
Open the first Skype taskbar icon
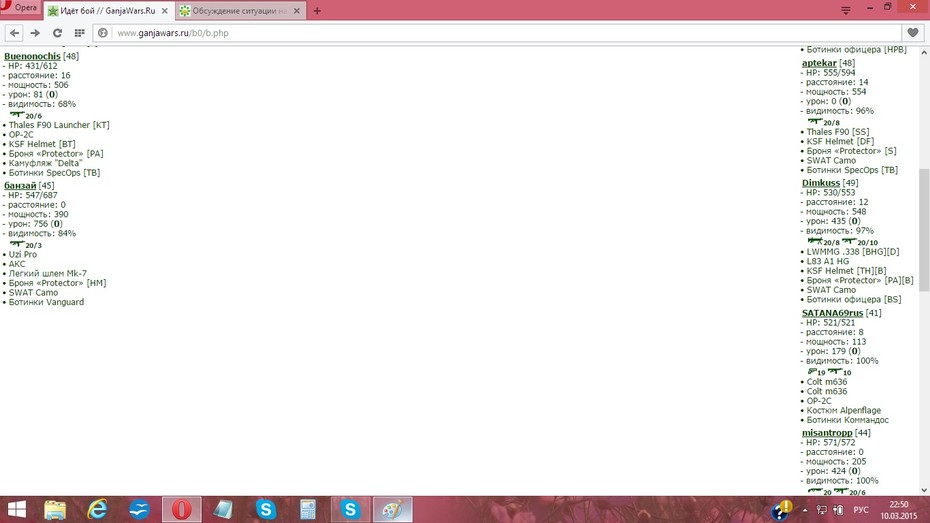click(x=266, y=510)
